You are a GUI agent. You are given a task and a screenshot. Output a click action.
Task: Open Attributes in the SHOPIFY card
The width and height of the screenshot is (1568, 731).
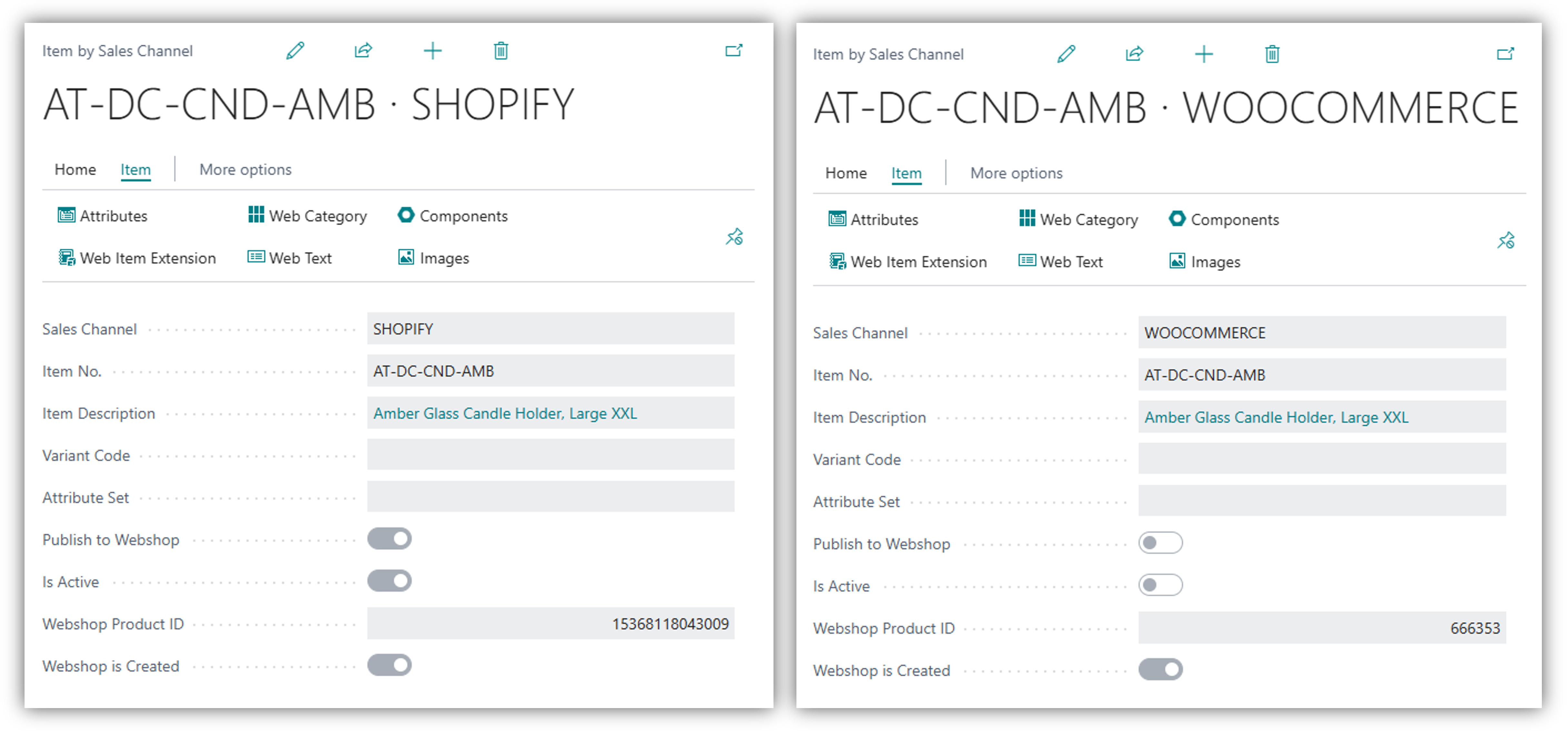tap(102, 216)
